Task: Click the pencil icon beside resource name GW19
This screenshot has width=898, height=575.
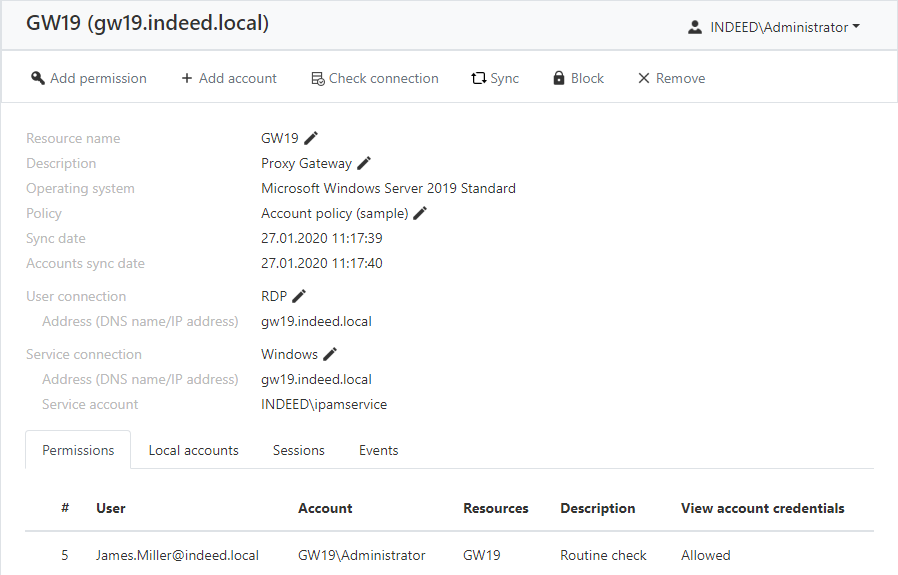Action: pos(311,138)
